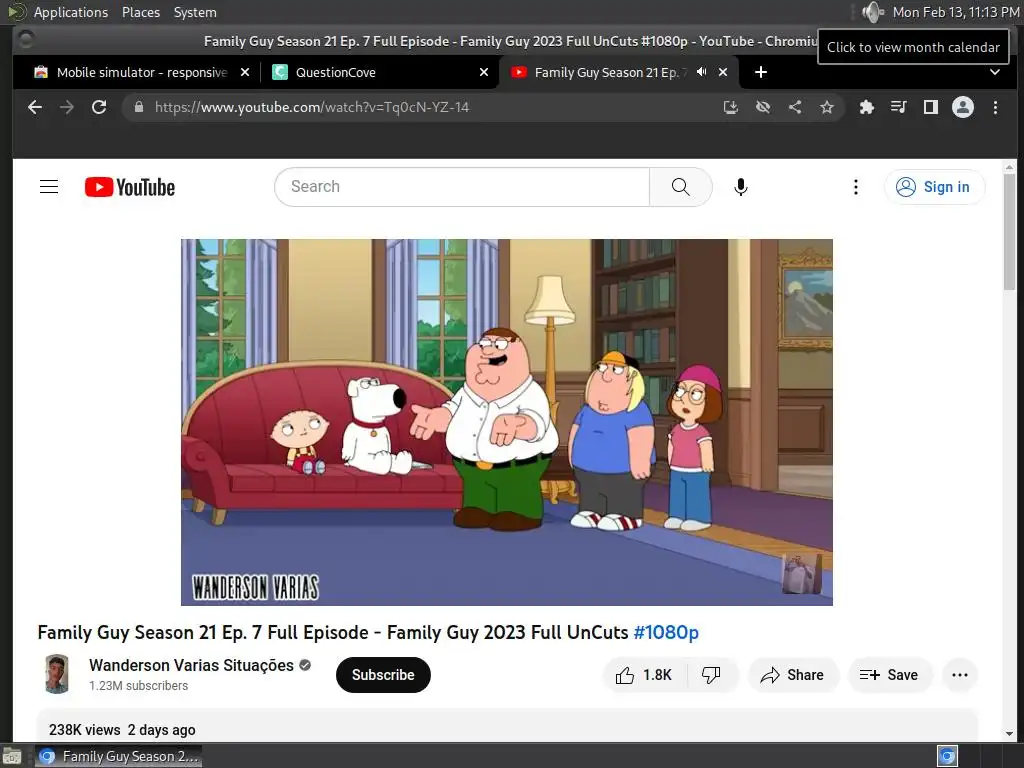The height and width of the screenshot is (768, 1024).
Task: Expand the tab search dropdown arrow
Action: 995,72
